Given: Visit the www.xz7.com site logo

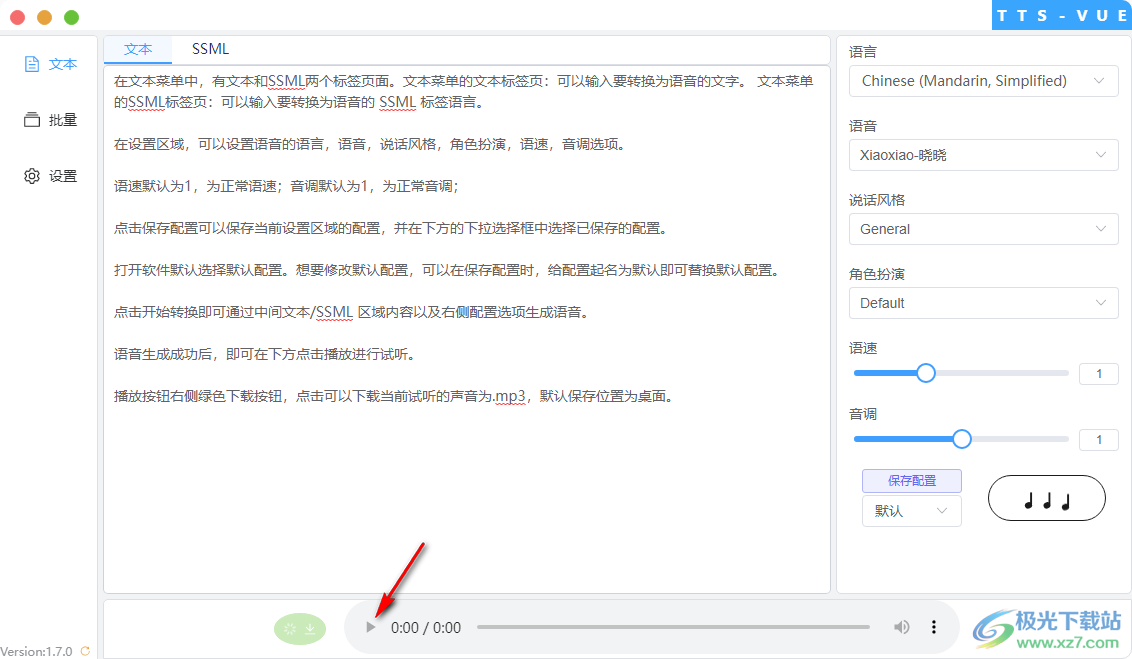Looking at the screenshot, I should [1060, 627].
